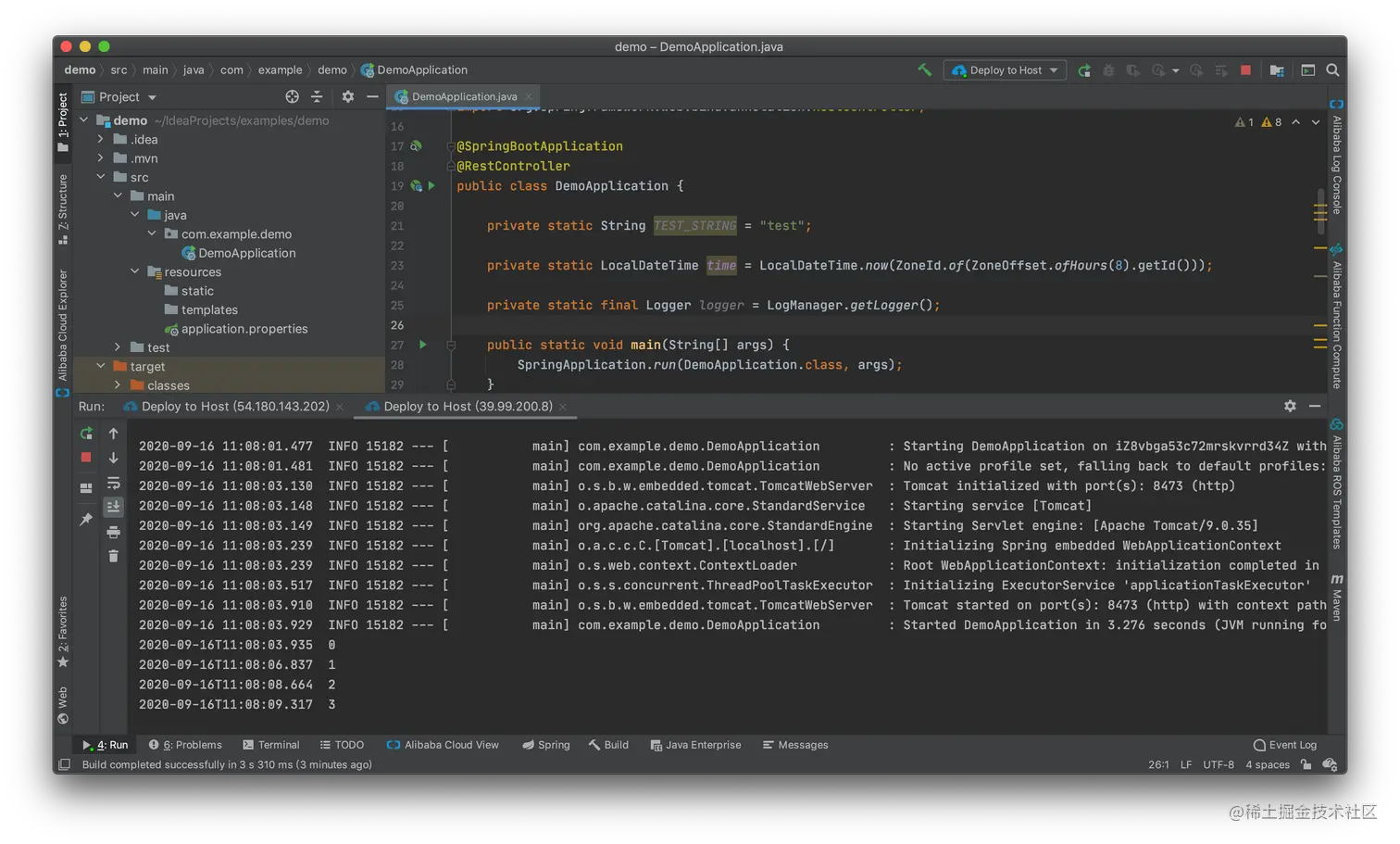The width and height of the screenshot is (1400, 844).
Task: Stop the process using the top toolbar red square
Action: (x=1246, y=70)
